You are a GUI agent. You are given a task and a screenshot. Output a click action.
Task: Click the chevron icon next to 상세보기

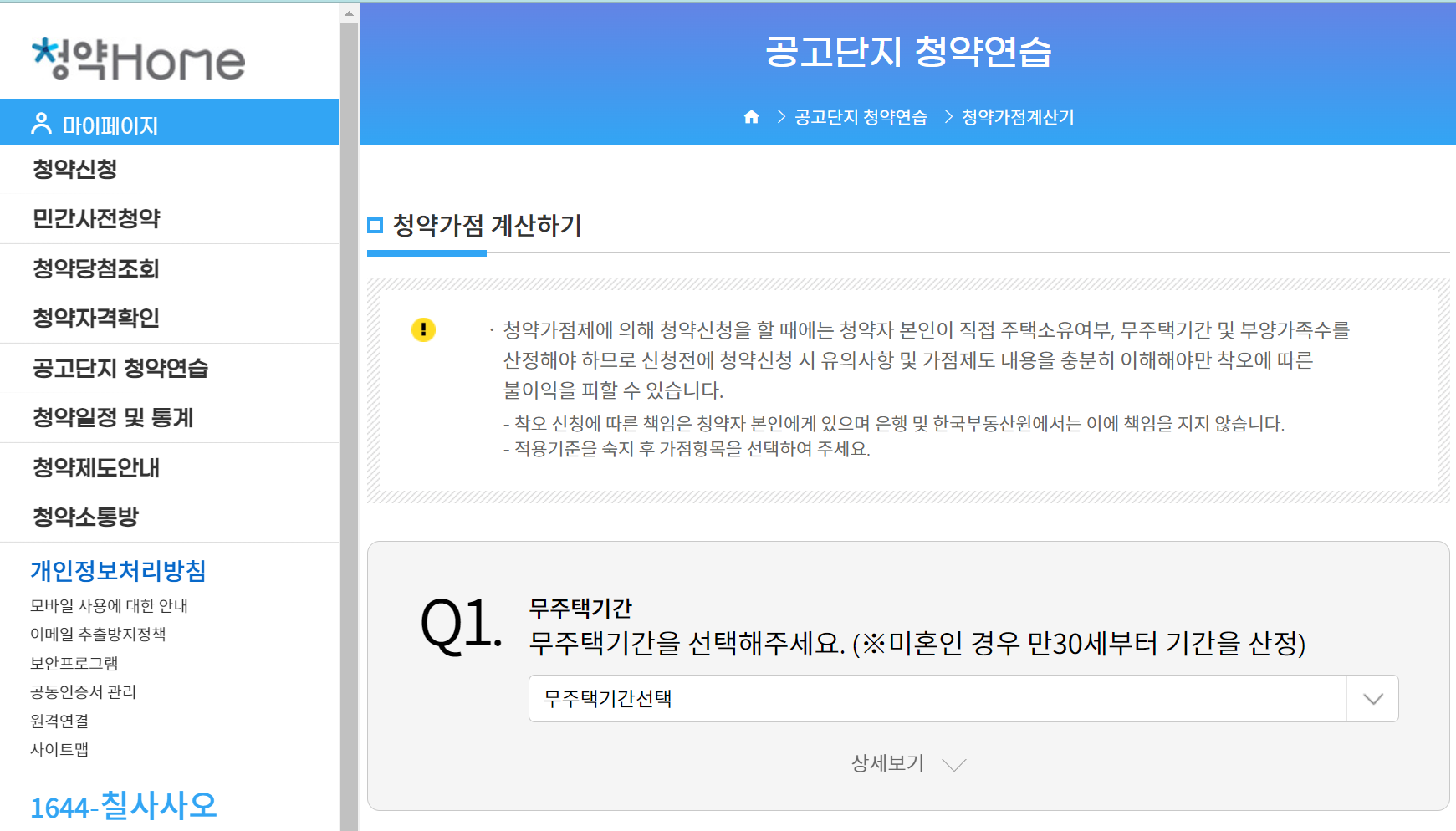(x=954, y=763)
